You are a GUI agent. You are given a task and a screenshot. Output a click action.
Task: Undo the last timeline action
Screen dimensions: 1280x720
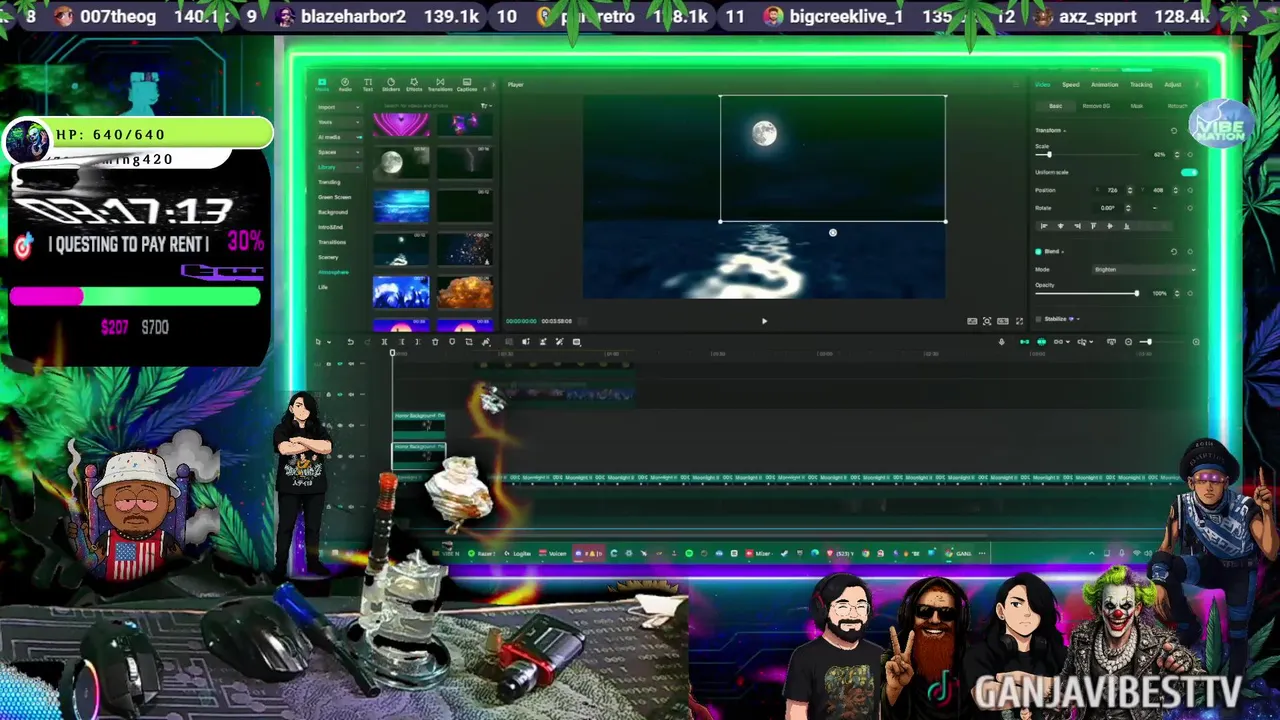(350, 342)
